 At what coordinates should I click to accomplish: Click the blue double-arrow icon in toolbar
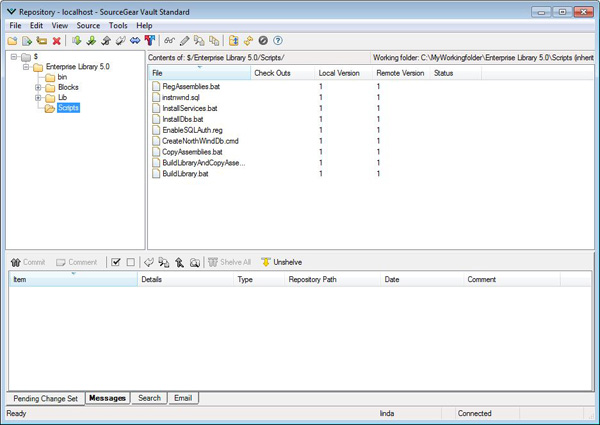(x=134, y=41)
